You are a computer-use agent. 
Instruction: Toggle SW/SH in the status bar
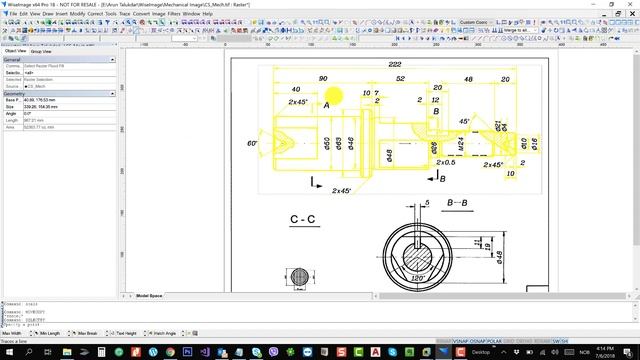pyautogui.click(x=560, y=341)
